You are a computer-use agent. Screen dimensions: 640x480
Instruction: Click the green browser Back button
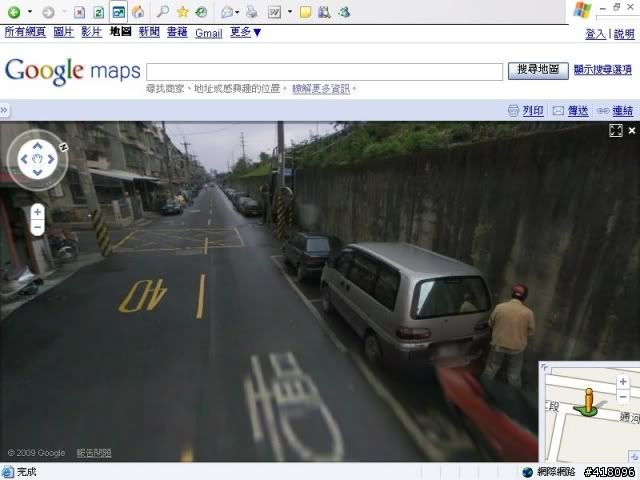pyautogui.click(x=14, y=12)
